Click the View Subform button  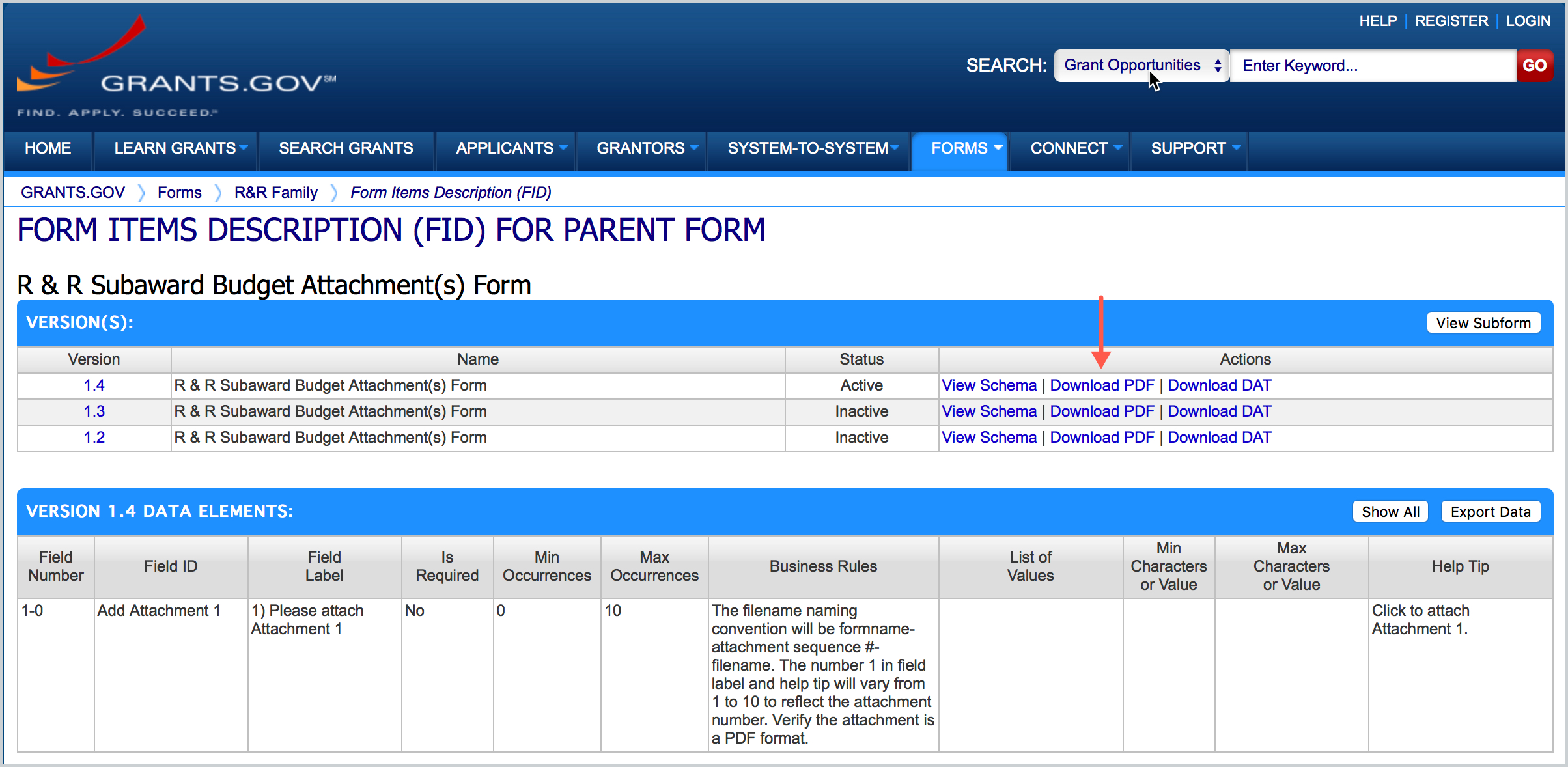[x=1483, y=323]
